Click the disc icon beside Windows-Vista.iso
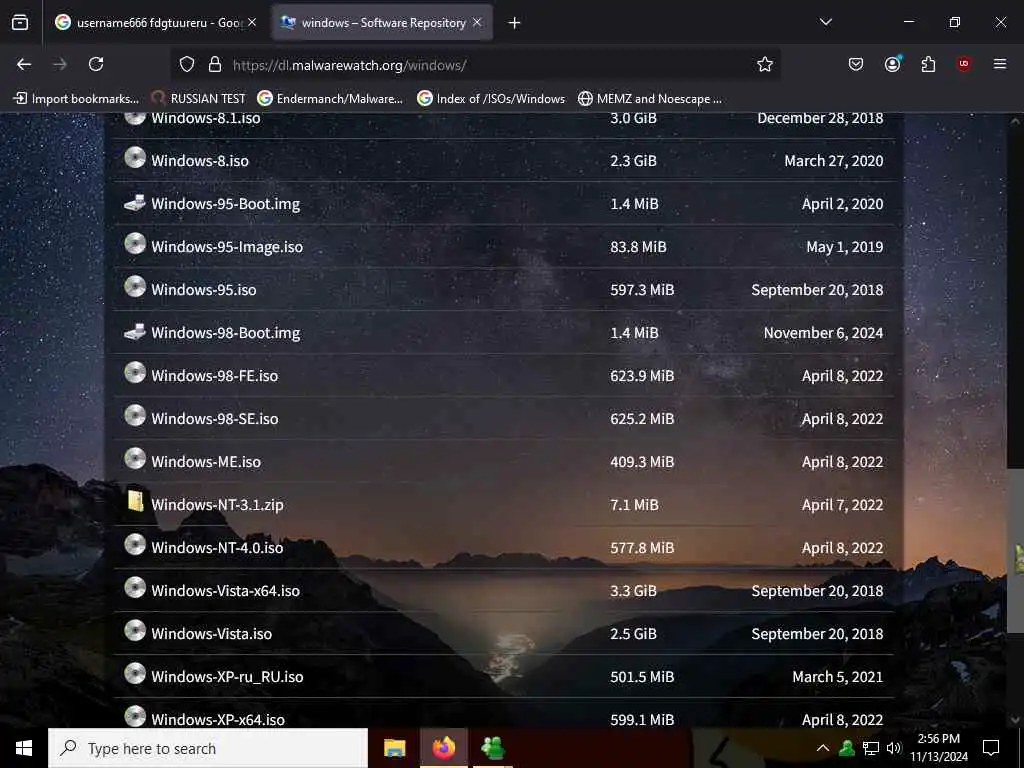Viewport: 1024px width, 768px height. [x=135, y=630]
